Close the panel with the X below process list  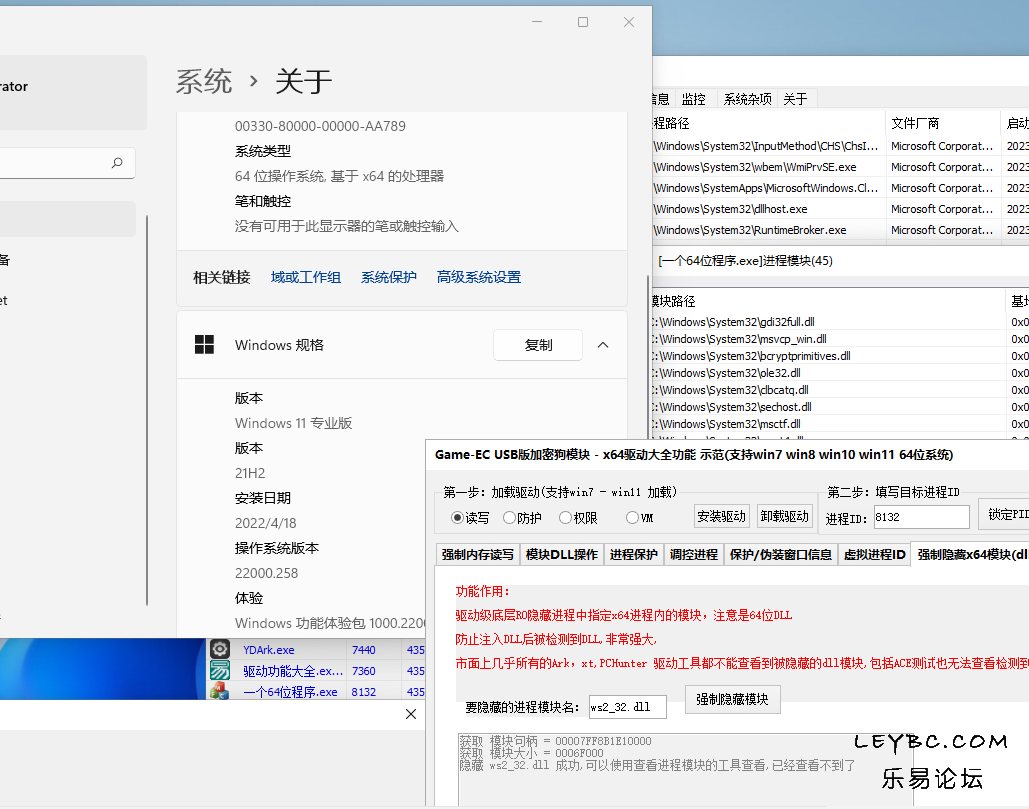pyautogui.click(x=411, y=714)
